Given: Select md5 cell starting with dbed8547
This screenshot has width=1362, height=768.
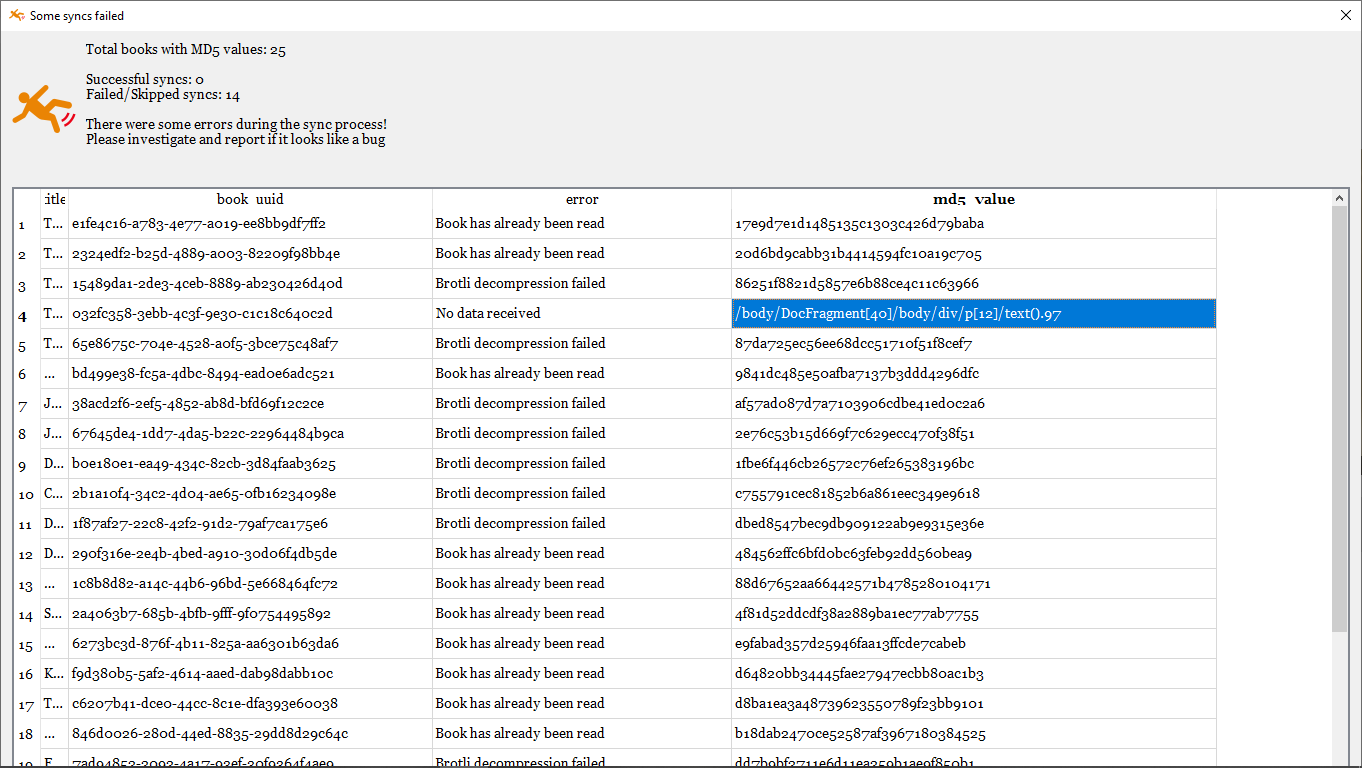Looking at the screenshot, I should click(974, 524).
